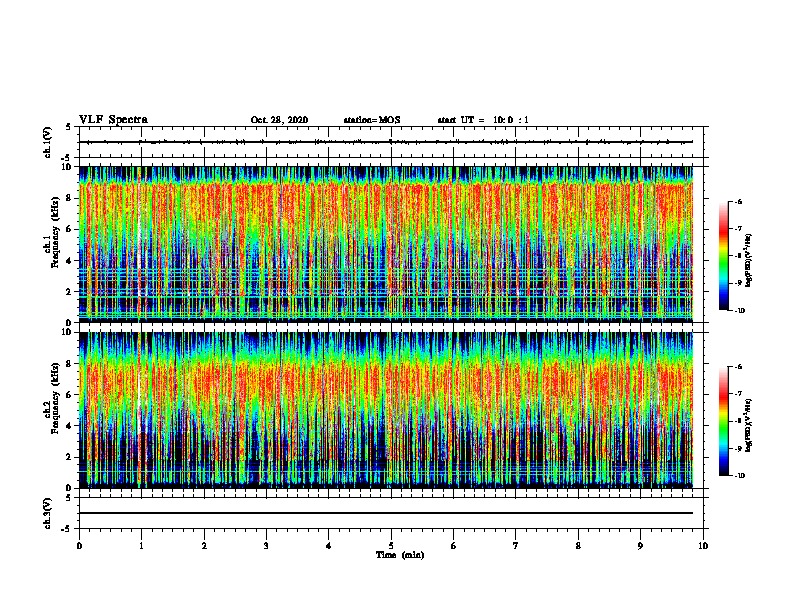Click time axis tick label '1'
Viewport: 792px width, 612px height.
click(x=141, y=546)
